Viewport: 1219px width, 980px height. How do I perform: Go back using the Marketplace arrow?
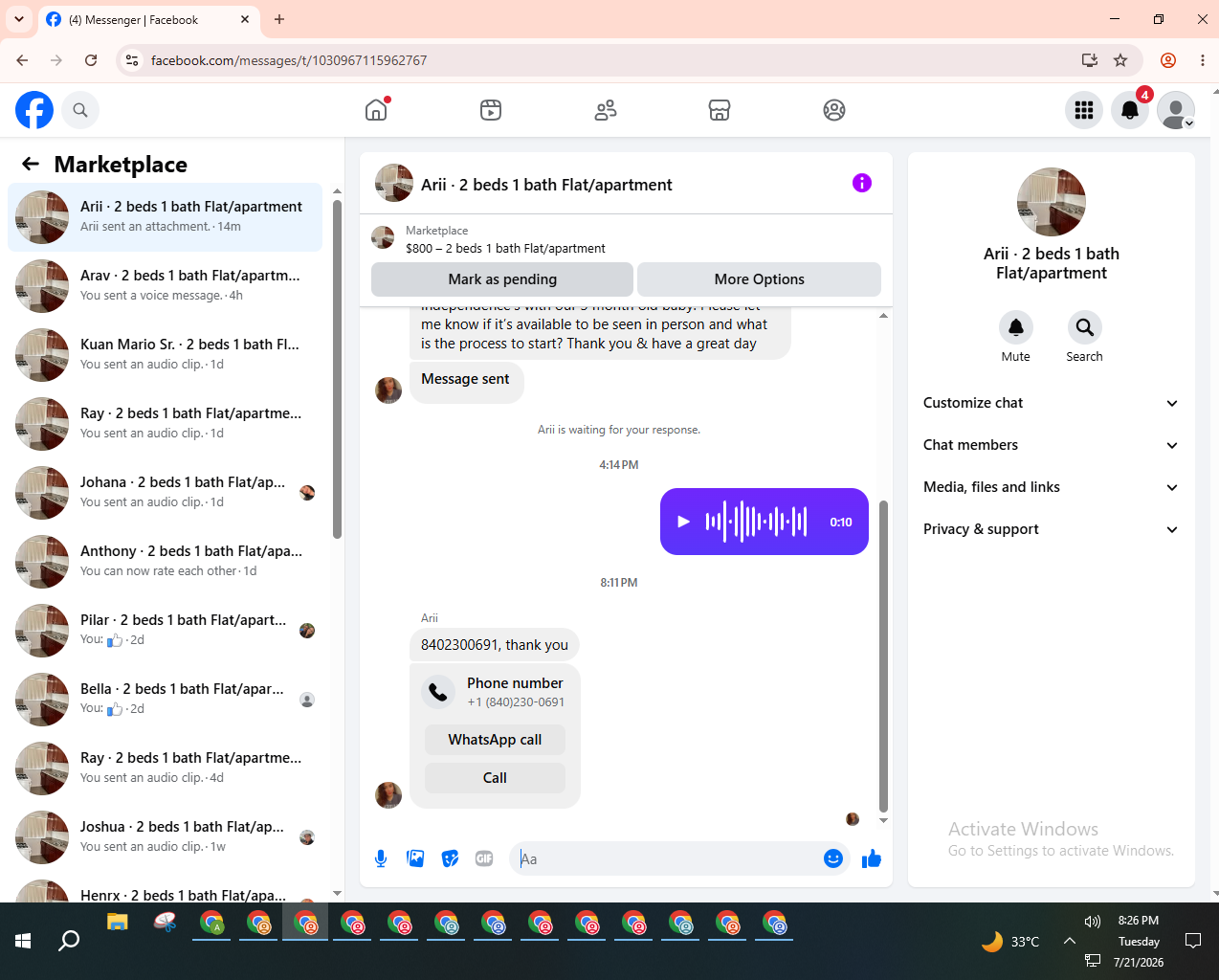[31, 164]
